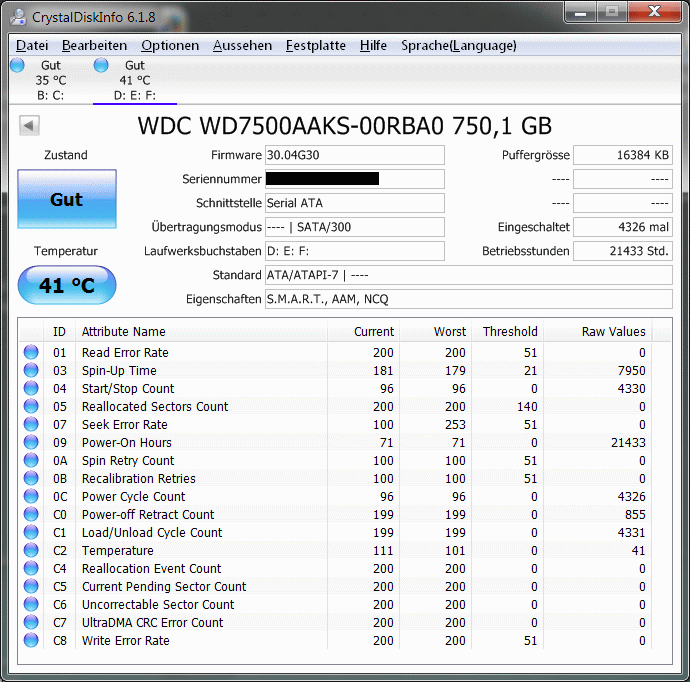Click status orb for Seek Error Rate
This screenshot has width=690, height=682.
point(31,425)
